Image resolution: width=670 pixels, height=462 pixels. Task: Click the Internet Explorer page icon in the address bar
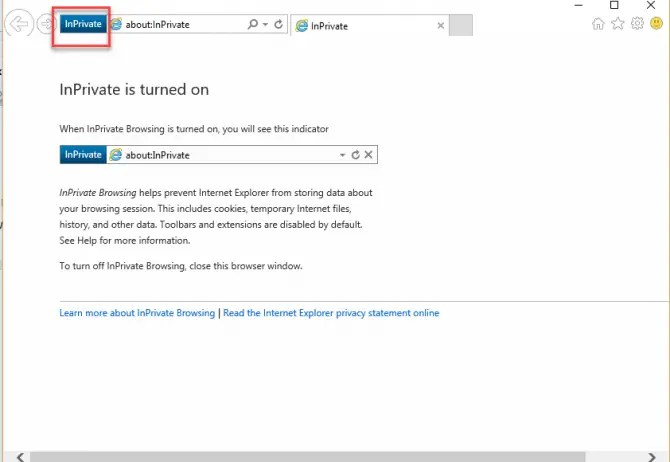click(x=116, y=24)
